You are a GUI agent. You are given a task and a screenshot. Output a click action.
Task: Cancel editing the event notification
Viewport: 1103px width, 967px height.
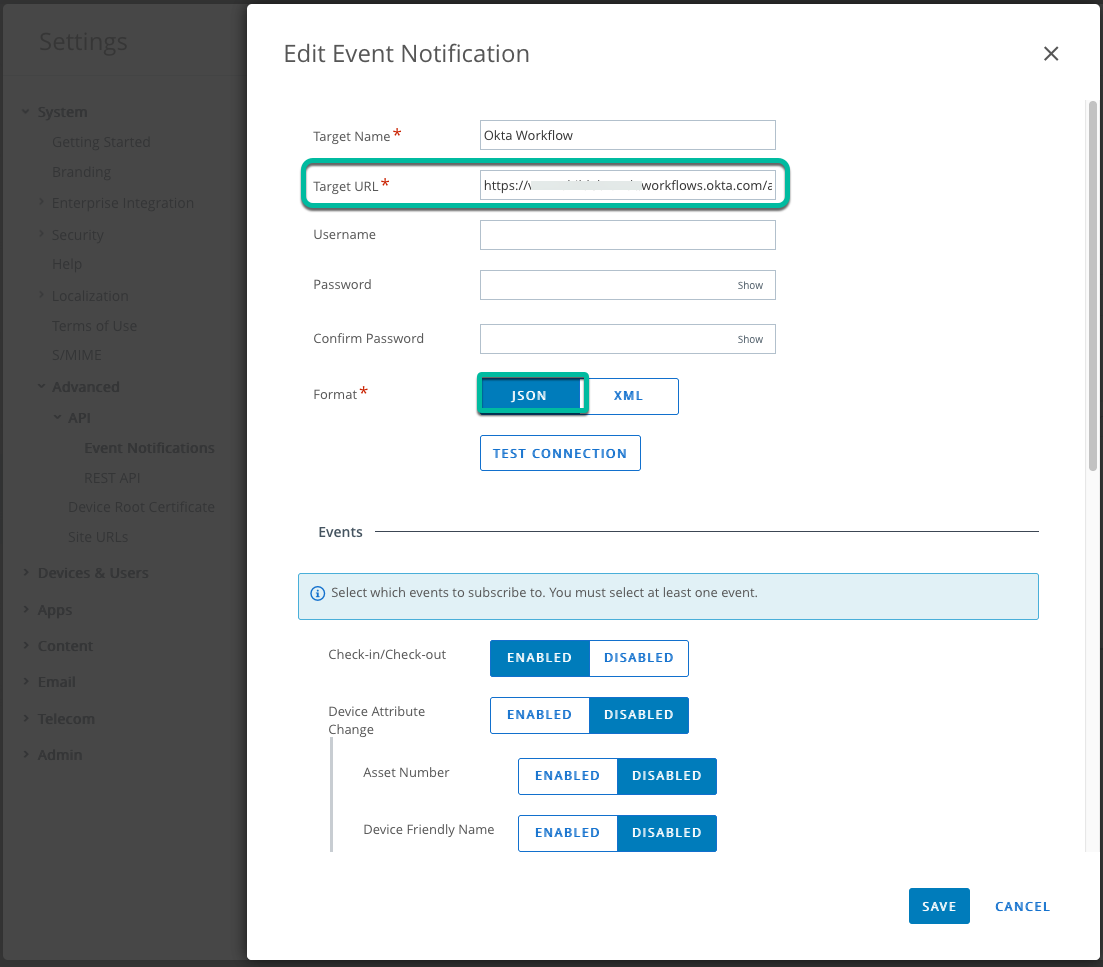point(1022,906)
